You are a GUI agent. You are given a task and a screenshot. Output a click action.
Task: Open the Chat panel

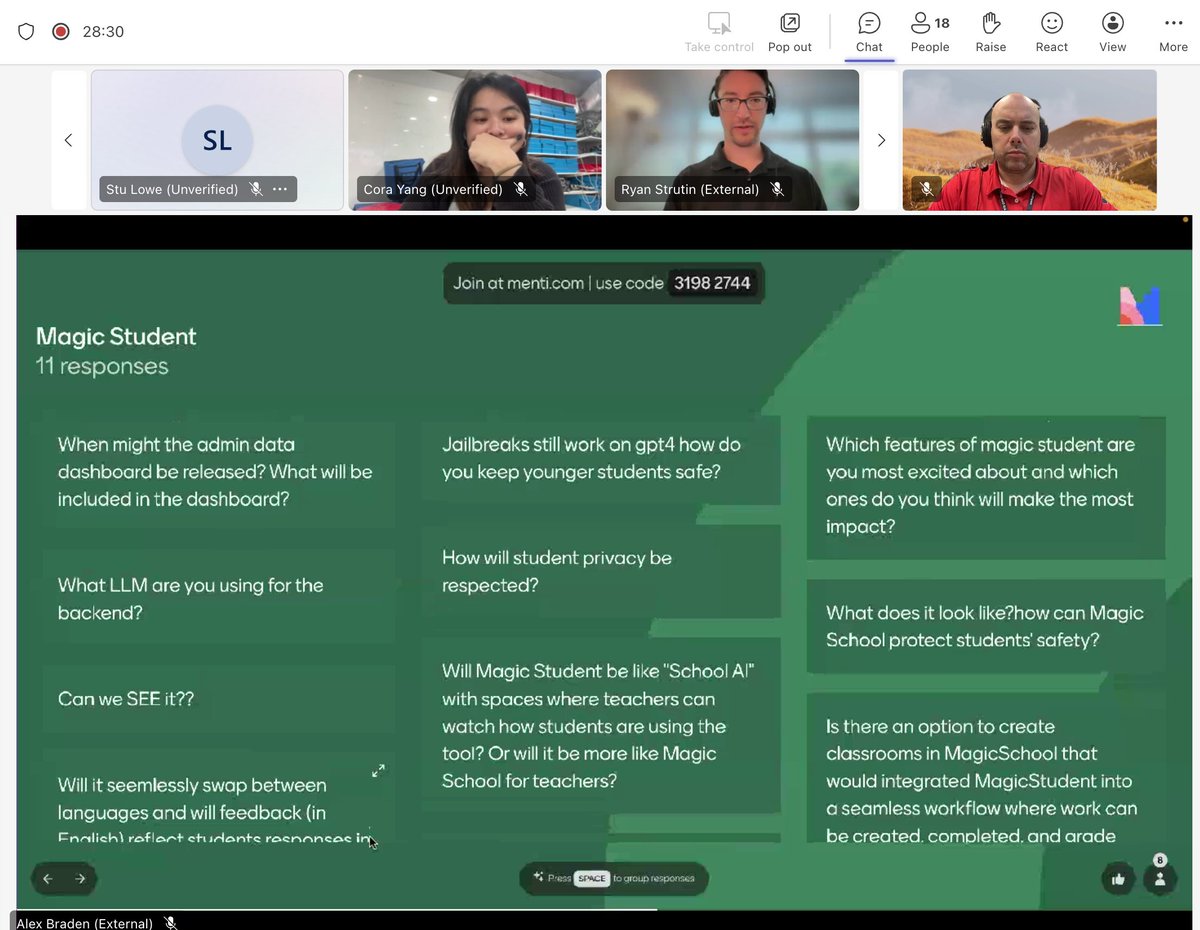click(x=869, y=32)
